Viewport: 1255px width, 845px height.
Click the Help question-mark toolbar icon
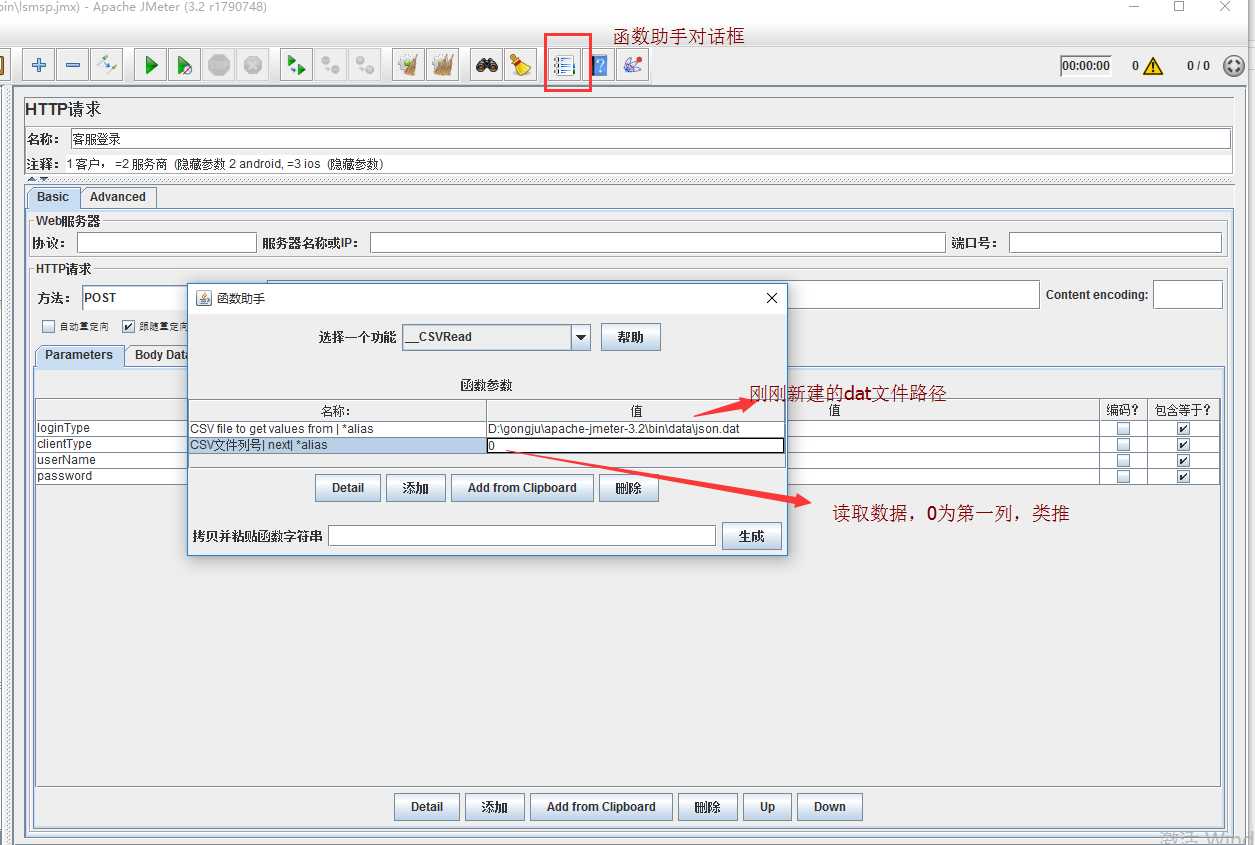tap(599, 66)
